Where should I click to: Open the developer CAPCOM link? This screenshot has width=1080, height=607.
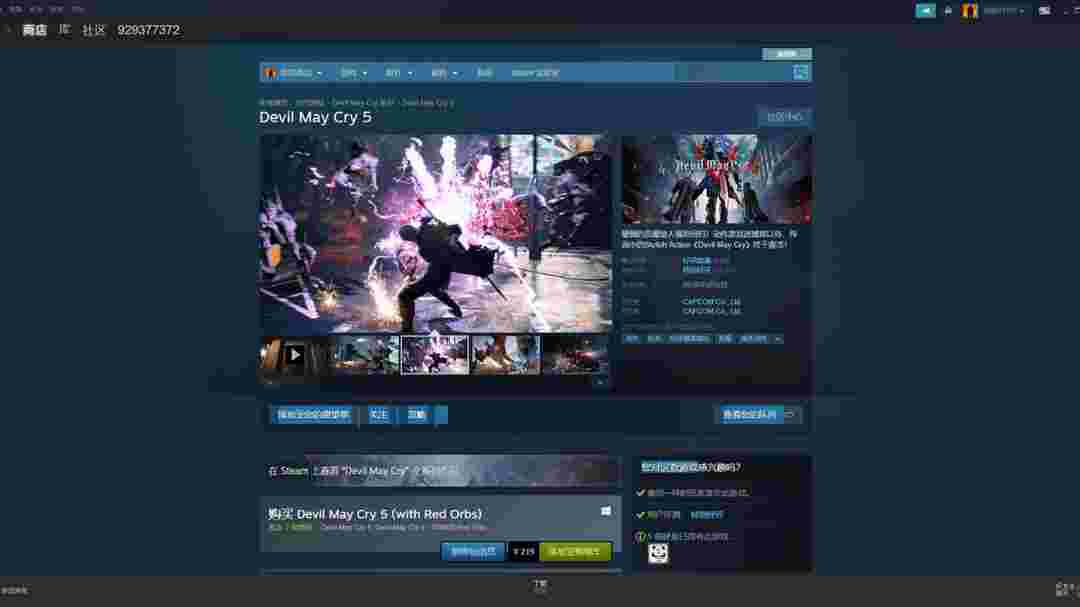pos(712,302)
